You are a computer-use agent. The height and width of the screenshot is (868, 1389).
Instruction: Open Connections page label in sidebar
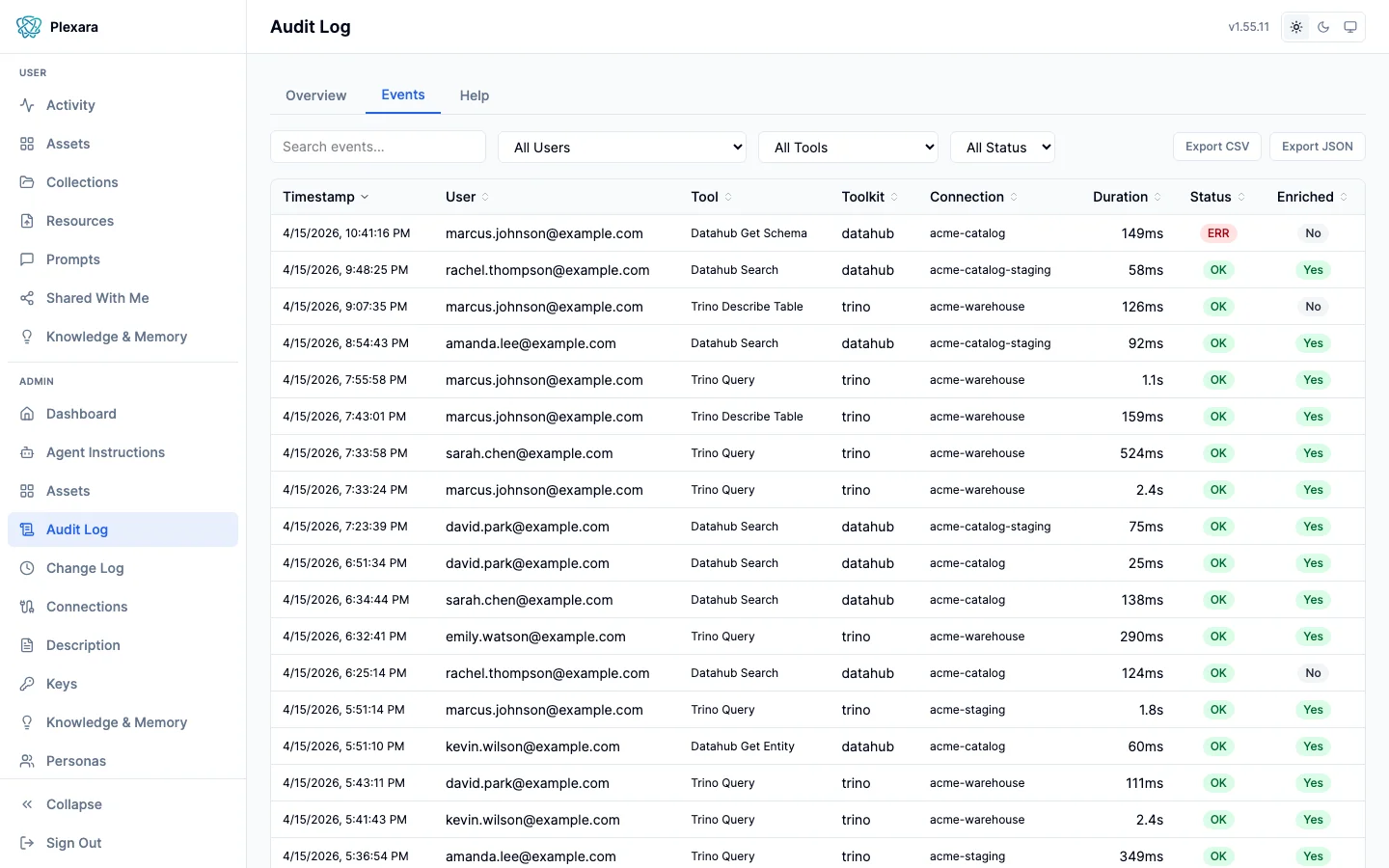pos(87,607)
